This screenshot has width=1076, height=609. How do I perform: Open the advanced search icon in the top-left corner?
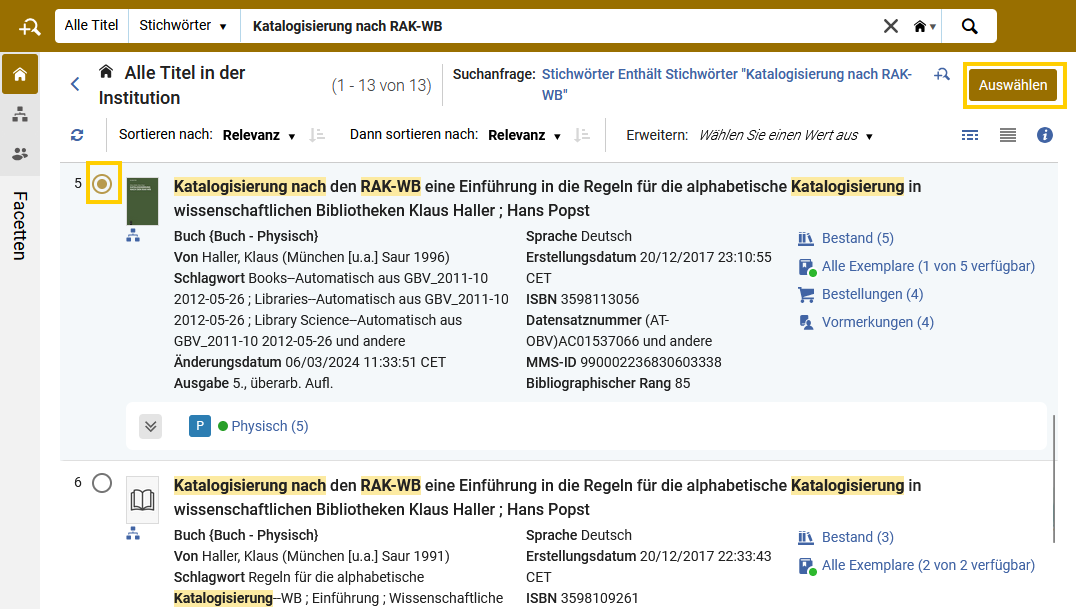click(x=29, y=27)
